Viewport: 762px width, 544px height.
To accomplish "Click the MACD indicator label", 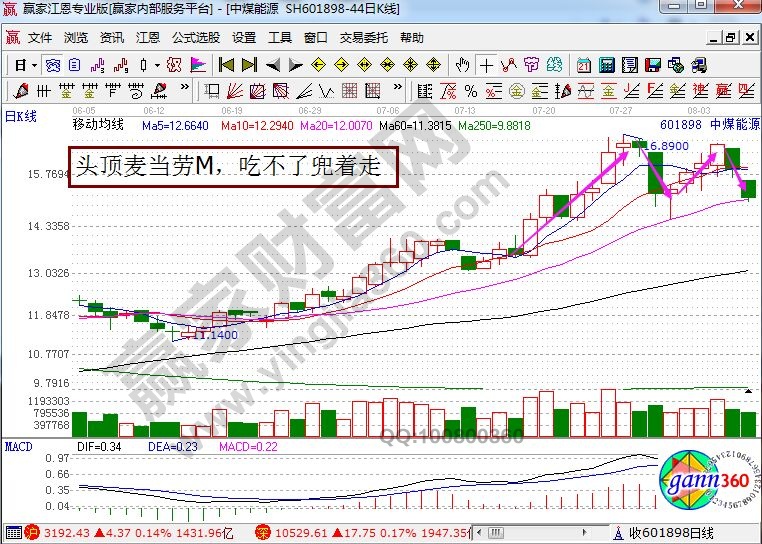I will point(18,445).
